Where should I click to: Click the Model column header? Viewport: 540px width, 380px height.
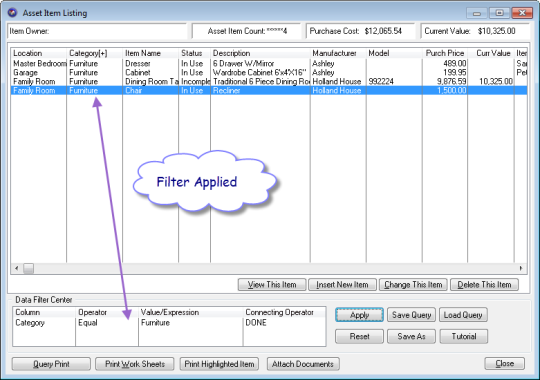(x=394, y=53)
